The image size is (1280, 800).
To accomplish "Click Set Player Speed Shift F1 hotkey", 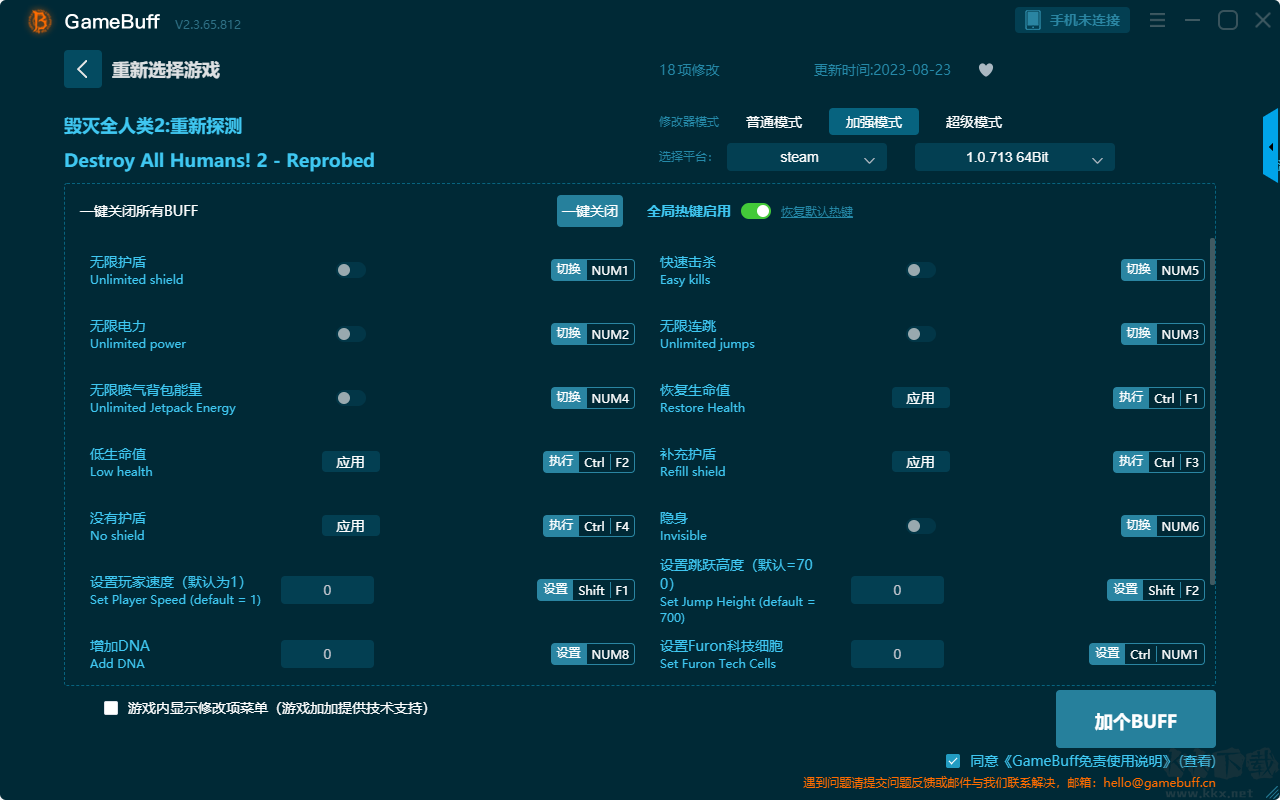I will pyautogui.click(x=586, y=590).
